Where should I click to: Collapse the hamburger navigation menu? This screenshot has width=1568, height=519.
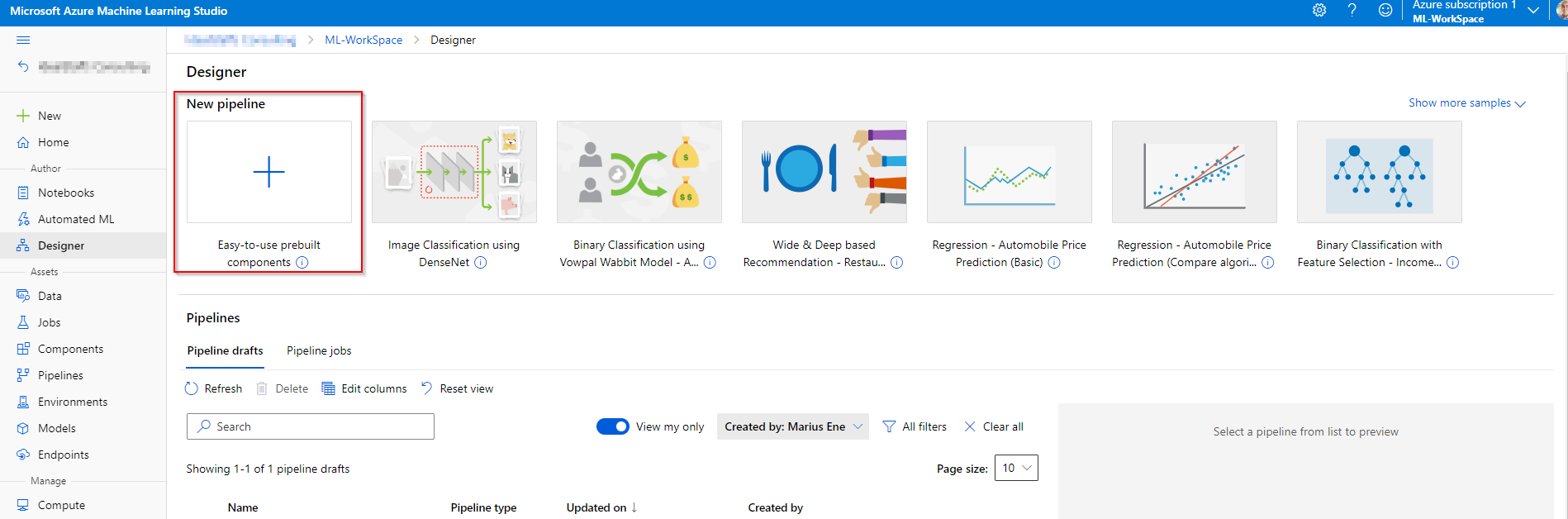pyautogui.click(x=23, y=40)
